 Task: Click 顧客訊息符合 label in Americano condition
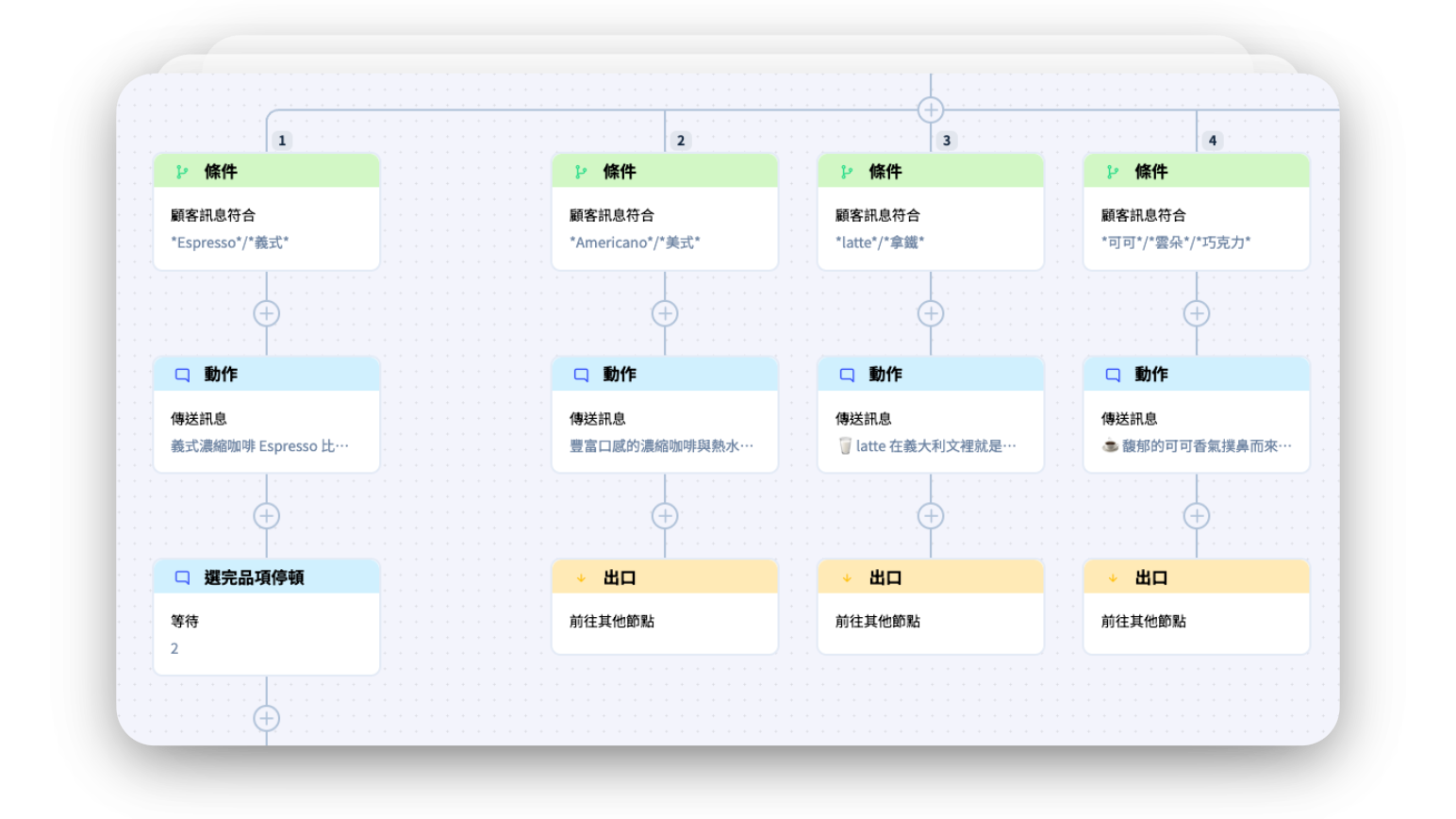click(611, 215)
